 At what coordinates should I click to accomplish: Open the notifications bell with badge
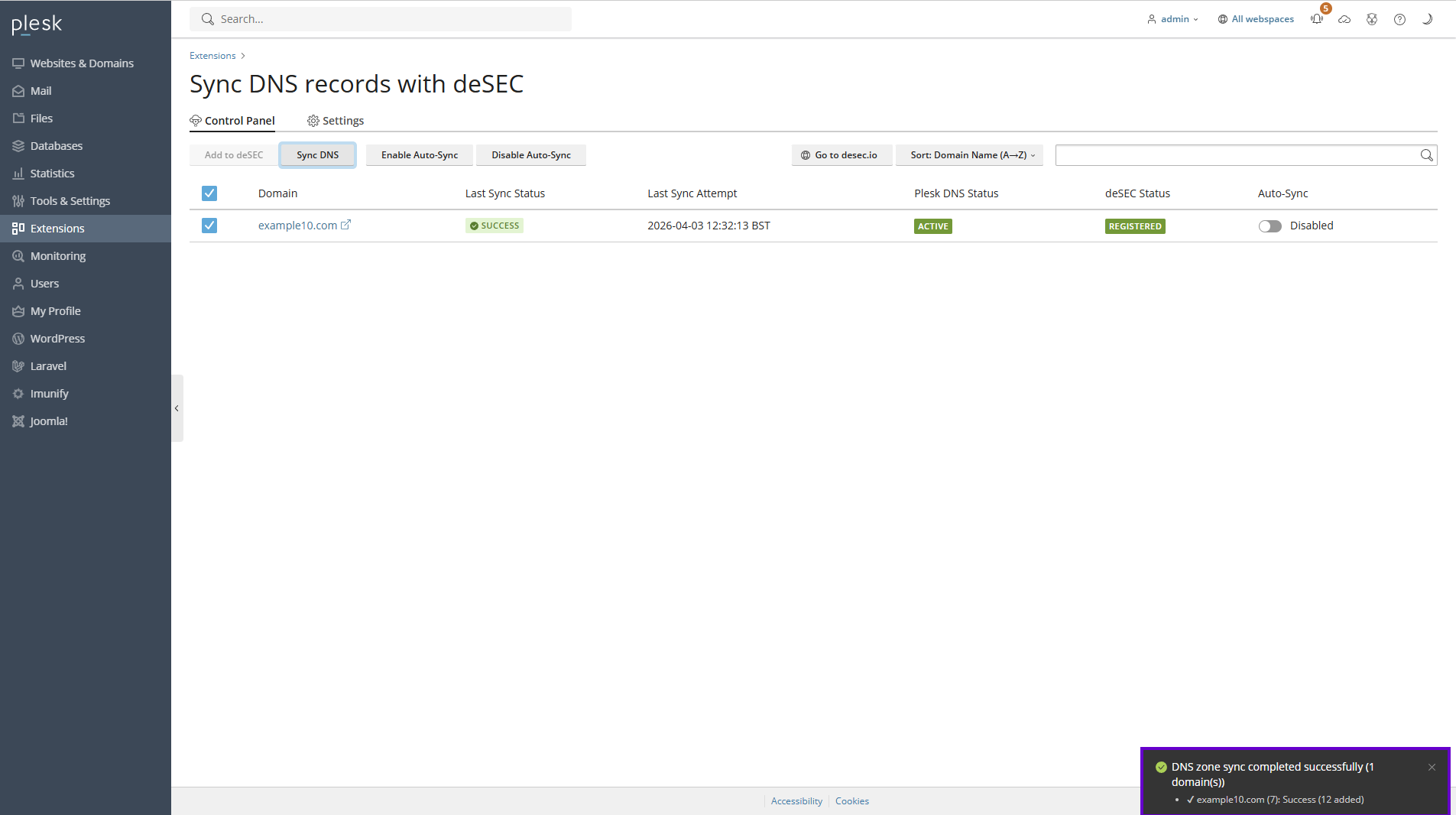pos(1317,19)
